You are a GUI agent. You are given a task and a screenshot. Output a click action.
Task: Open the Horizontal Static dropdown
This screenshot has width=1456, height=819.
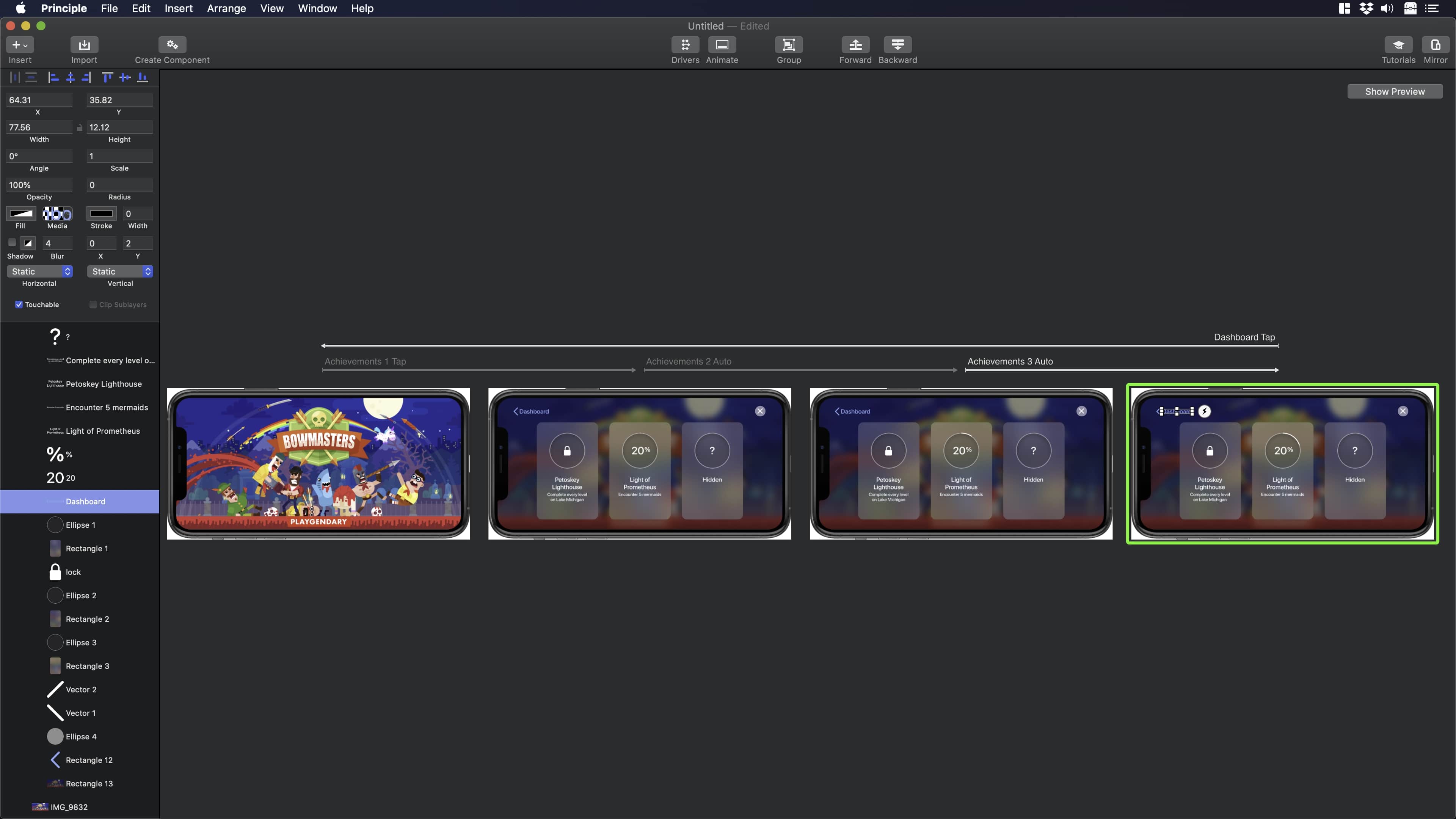(x=39, y=272)
